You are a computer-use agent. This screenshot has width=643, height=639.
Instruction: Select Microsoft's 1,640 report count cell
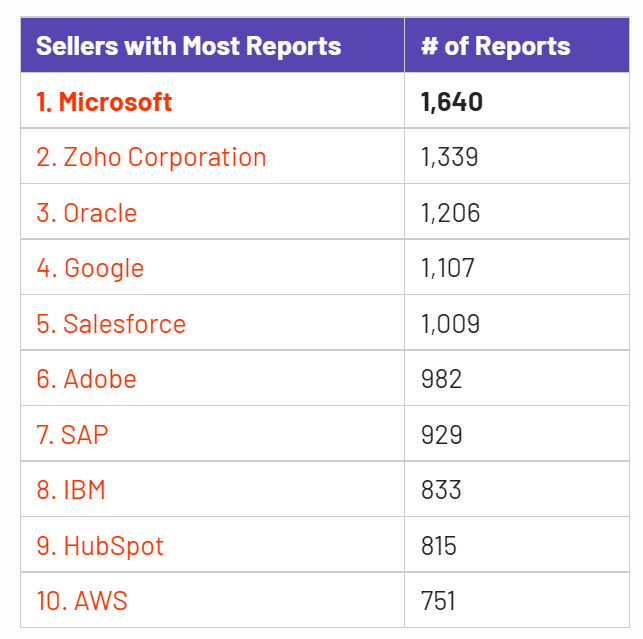tap(452, 102)
